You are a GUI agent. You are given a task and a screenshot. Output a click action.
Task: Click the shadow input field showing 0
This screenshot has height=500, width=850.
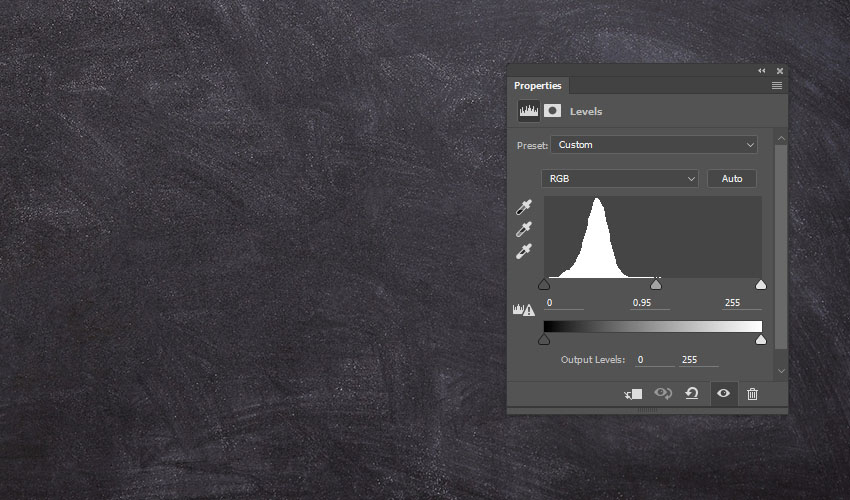click(564, 303)
